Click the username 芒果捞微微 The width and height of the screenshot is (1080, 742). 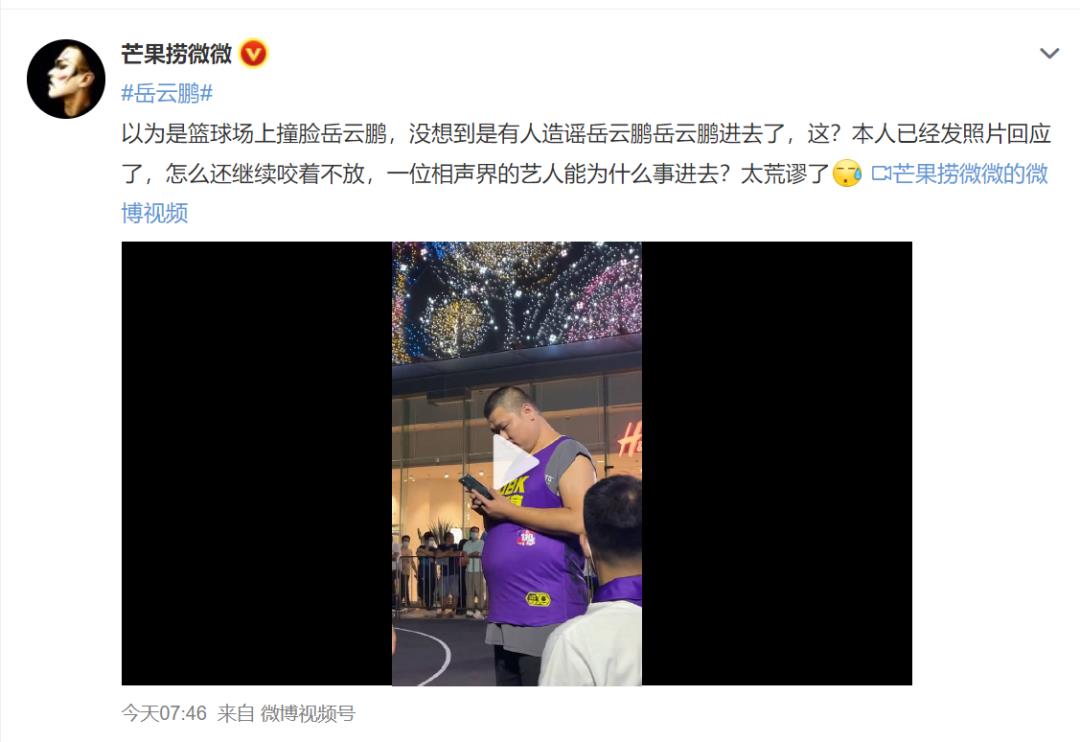coord(176,54)
